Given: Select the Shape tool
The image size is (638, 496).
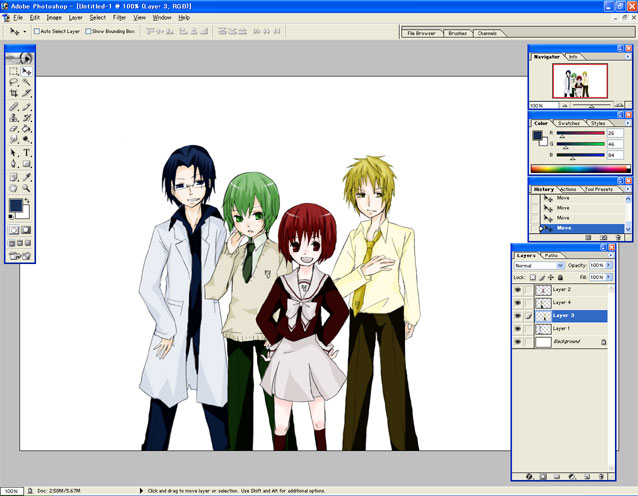Looking at the screenshot, I should point(26,164).
